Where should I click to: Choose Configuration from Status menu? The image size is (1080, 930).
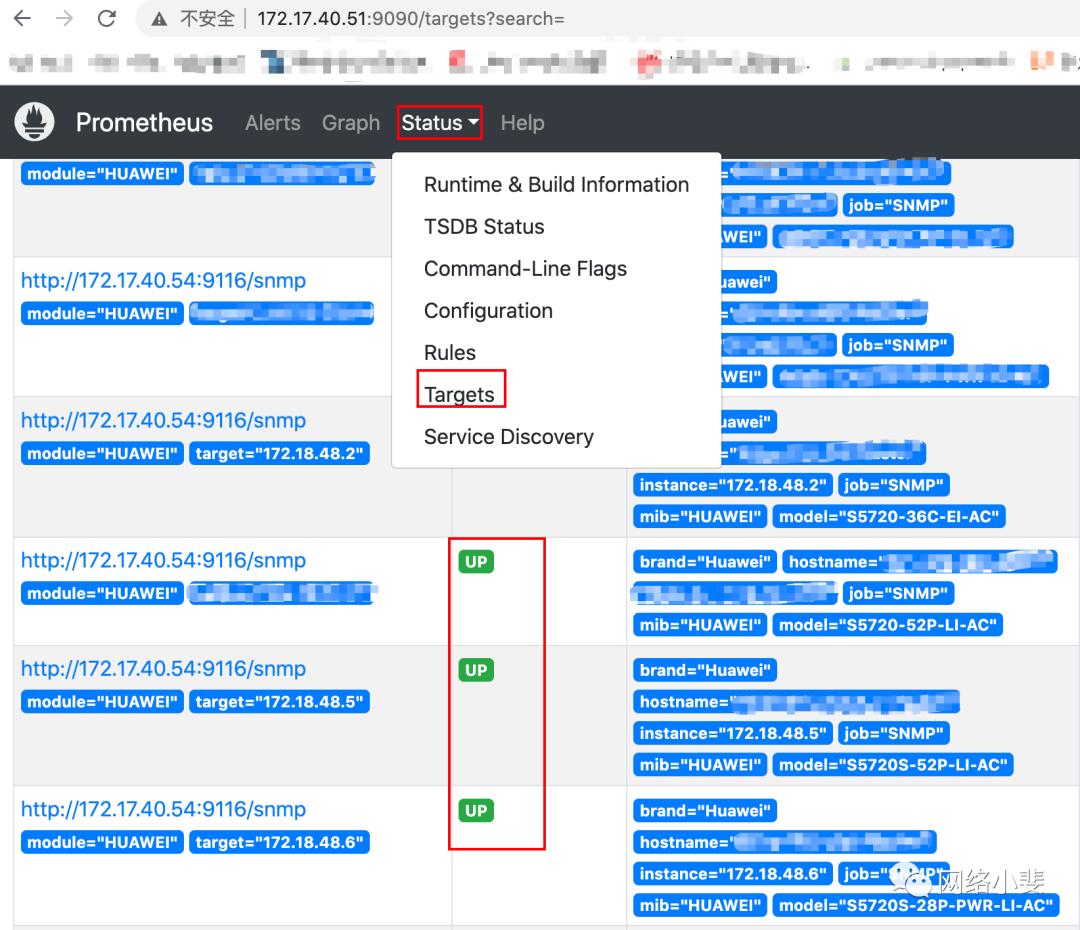click(488, 311)
